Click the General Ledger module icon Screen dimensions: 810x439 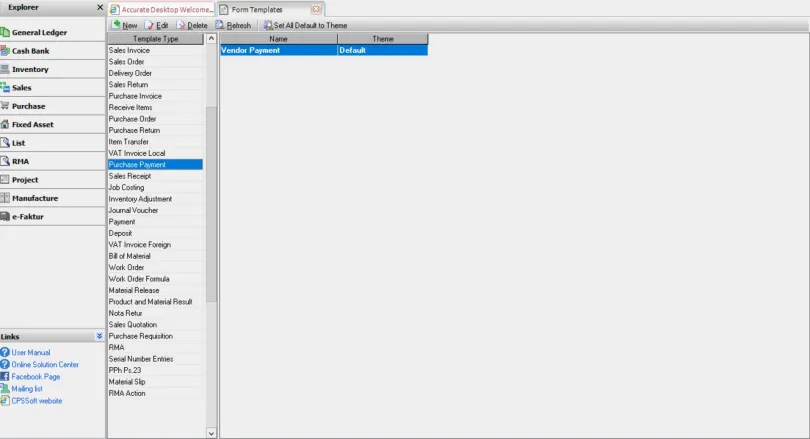point(5,32)
